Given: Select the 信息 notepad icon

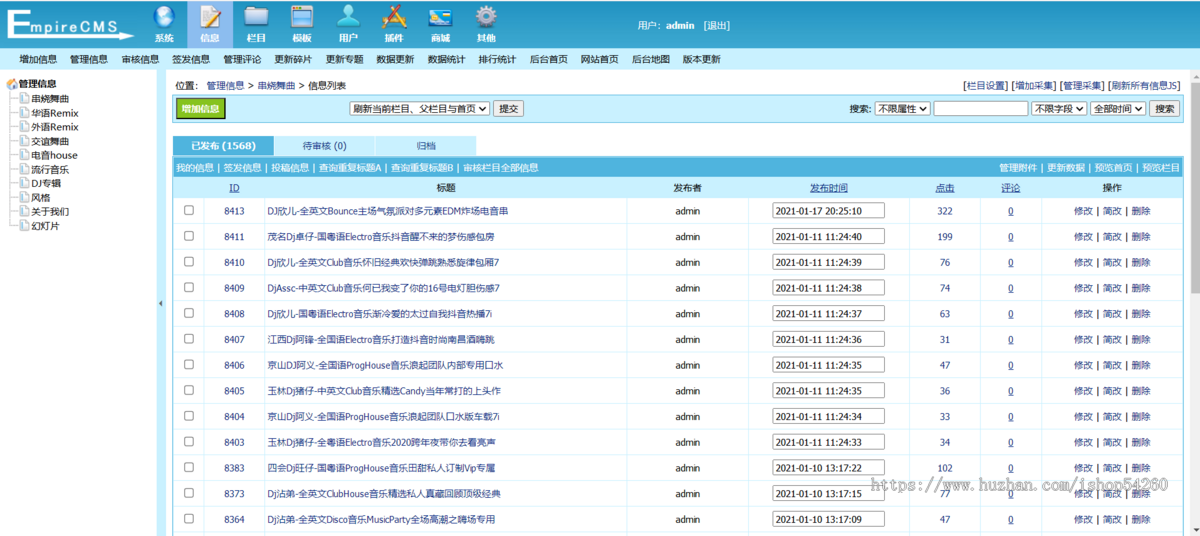Looking at the screenshot, I should coord(210,16).
